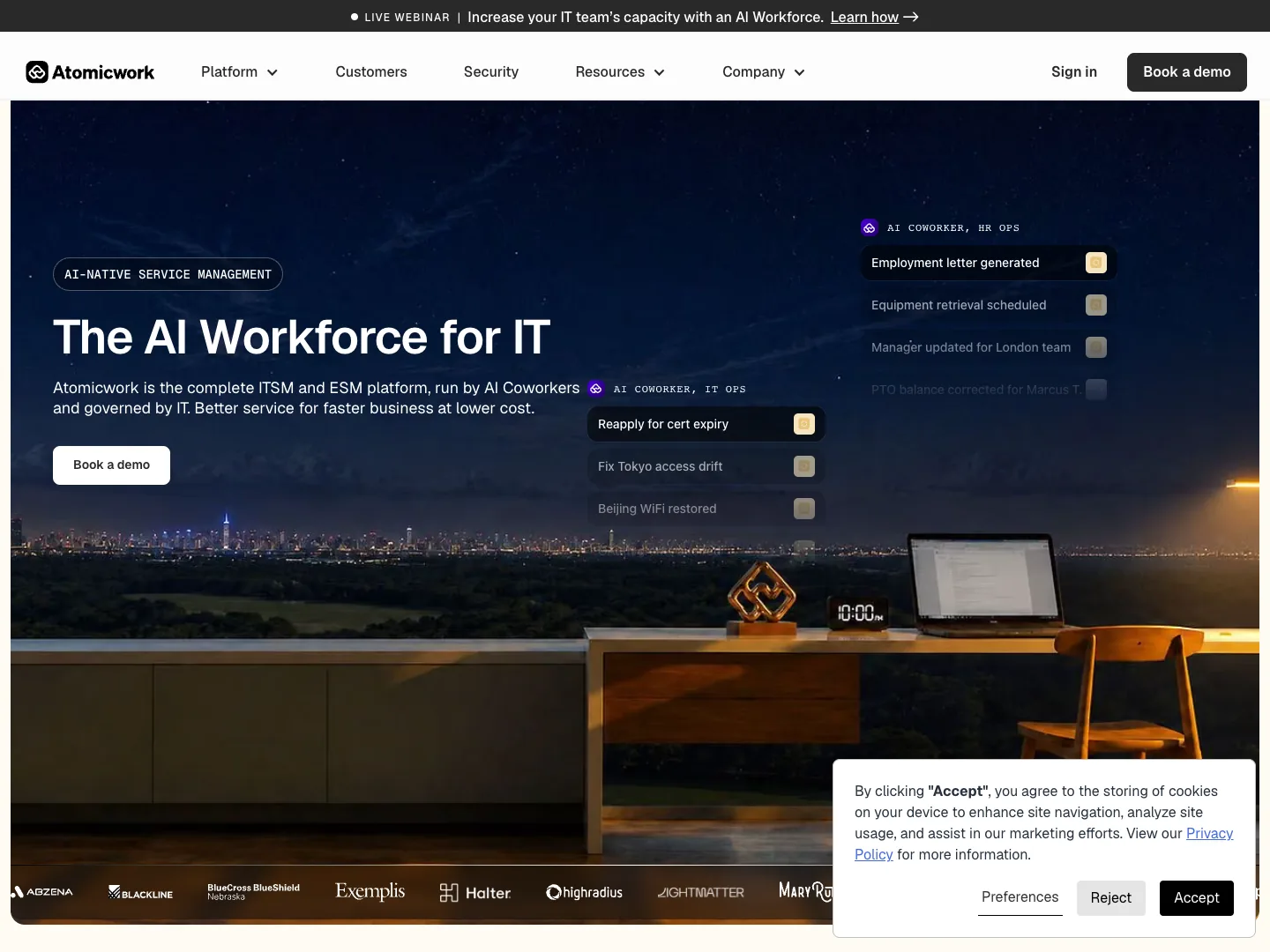Open the Privacy Policy link

(1209, 833)
